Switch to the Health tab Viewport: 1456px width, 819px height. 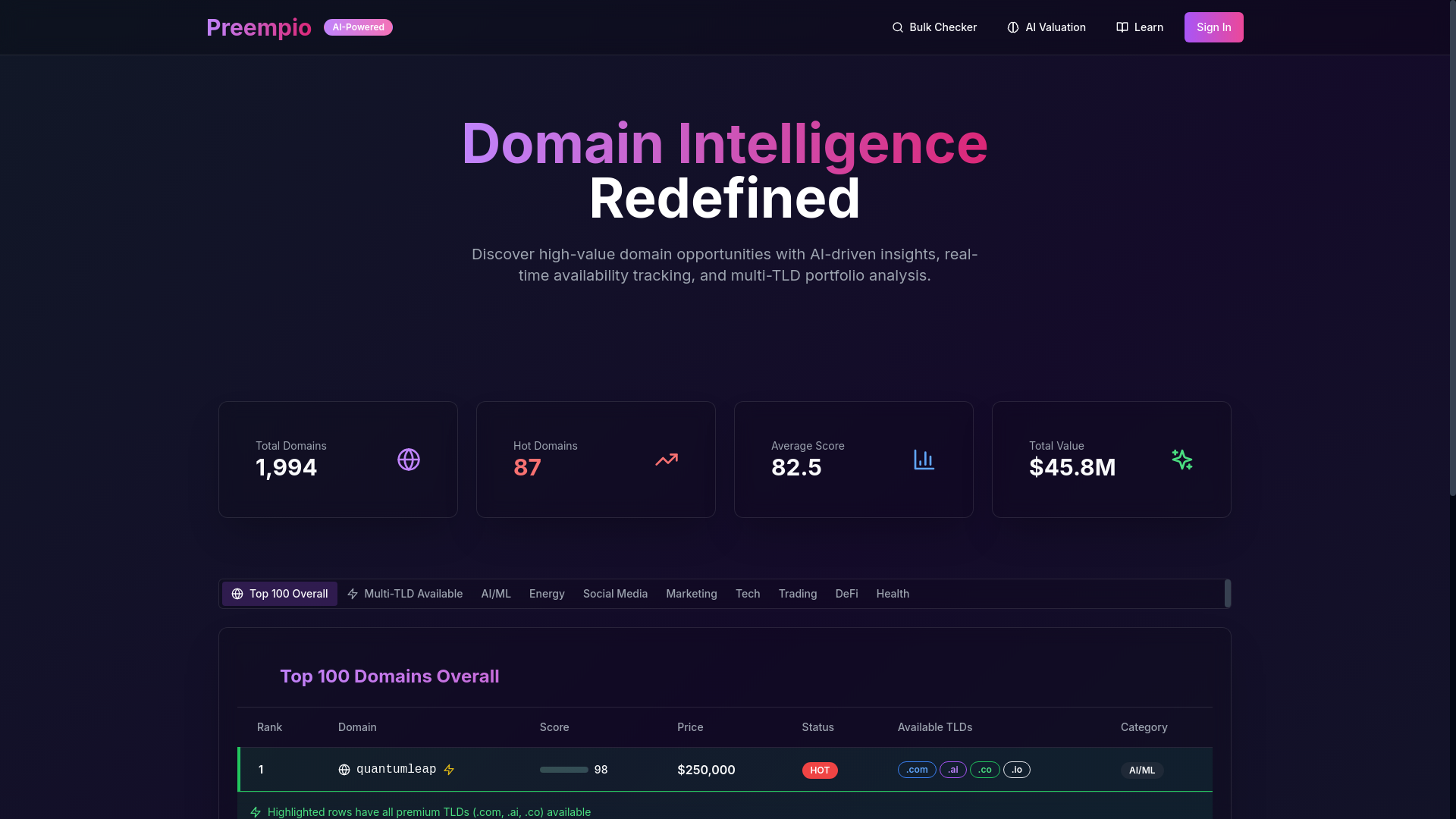[893, 594]
